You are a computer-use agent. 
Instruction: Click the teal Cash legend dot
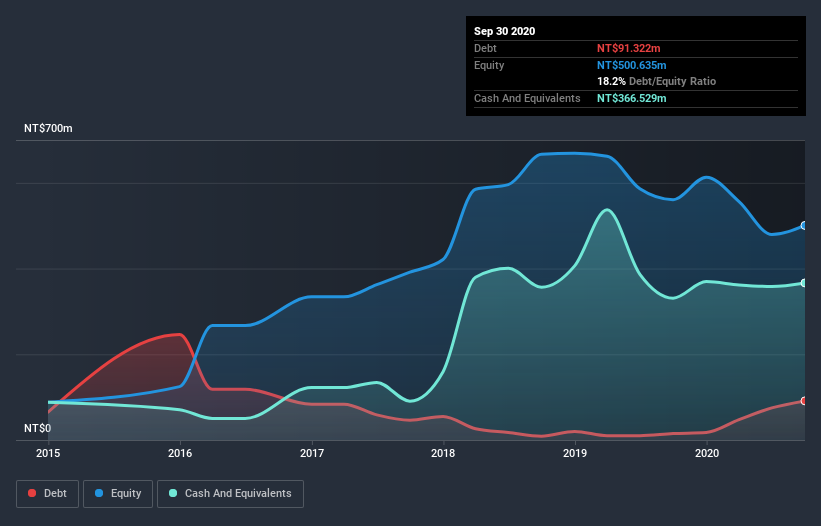pyautogui.click(x=173, y=493)
